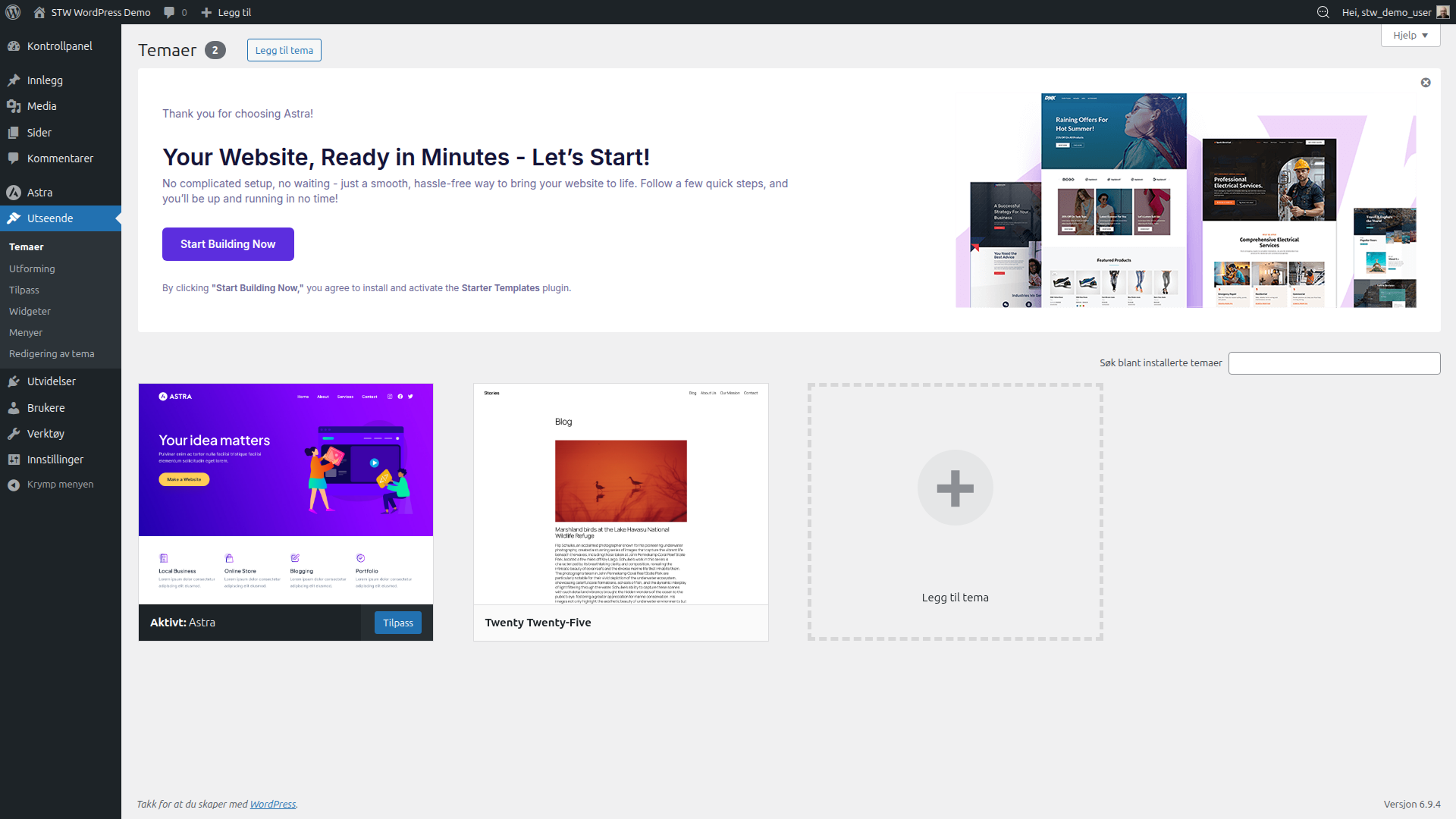Open the Kontrollpanel menu
The width and height of the screenshot is (1456, 819).
[x=61, y=46]
